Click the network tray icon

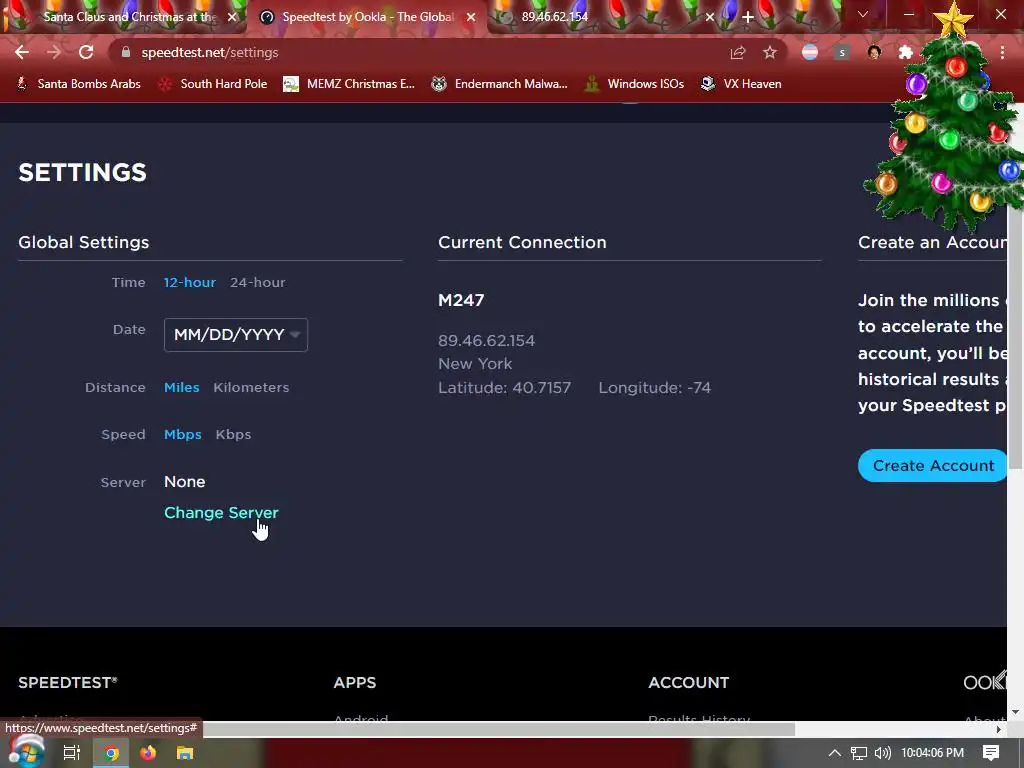(x=859, y=753)
